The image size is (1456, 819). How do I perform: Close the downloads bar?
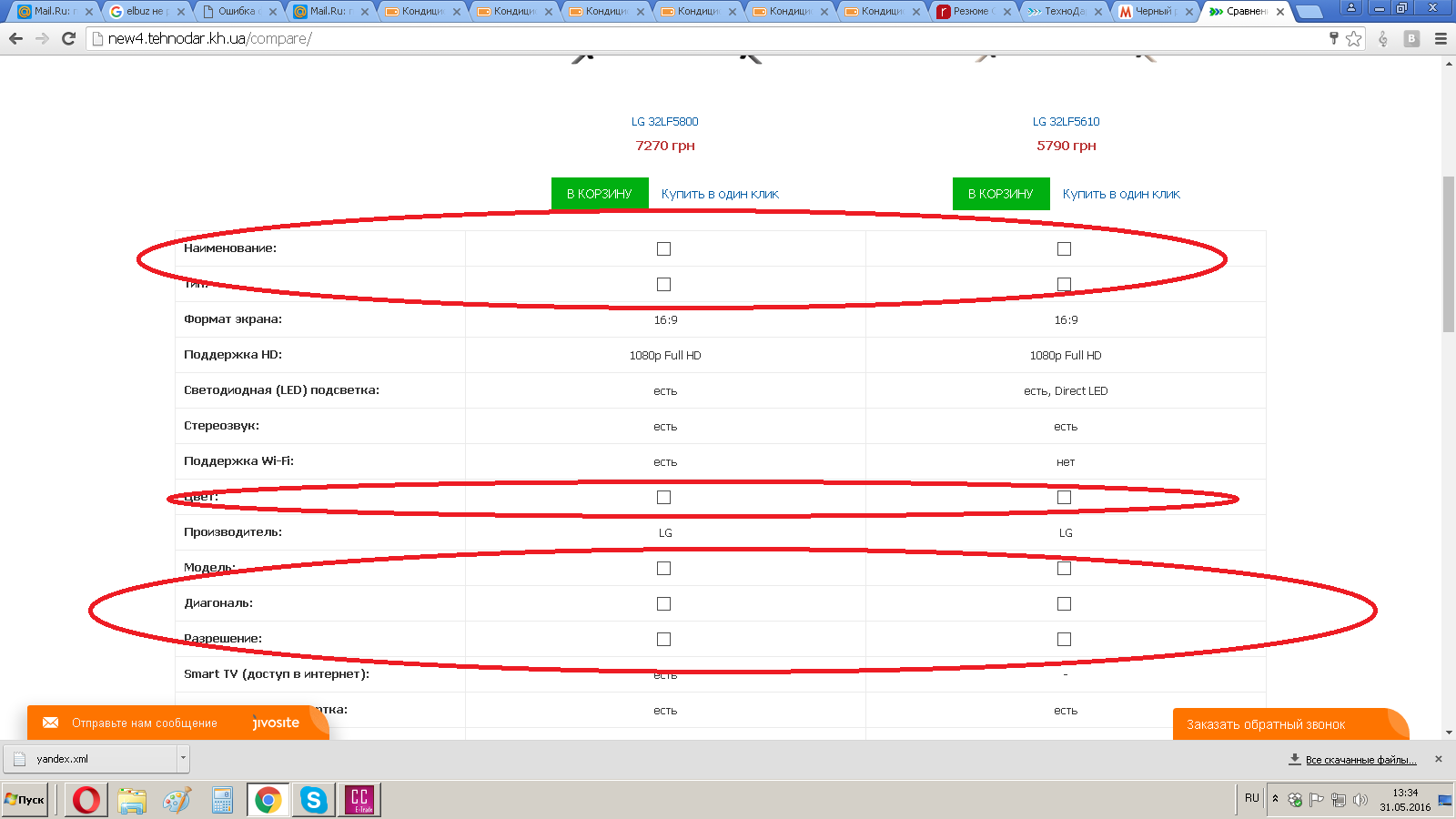pos(1439,759)
